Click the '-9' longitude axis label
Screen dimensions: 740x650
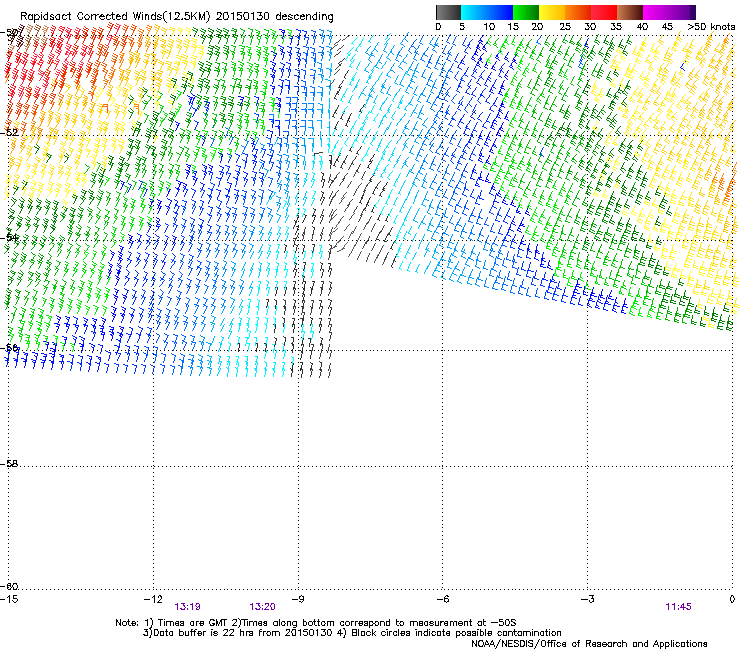pyautogui.click(x=297, y=599)
